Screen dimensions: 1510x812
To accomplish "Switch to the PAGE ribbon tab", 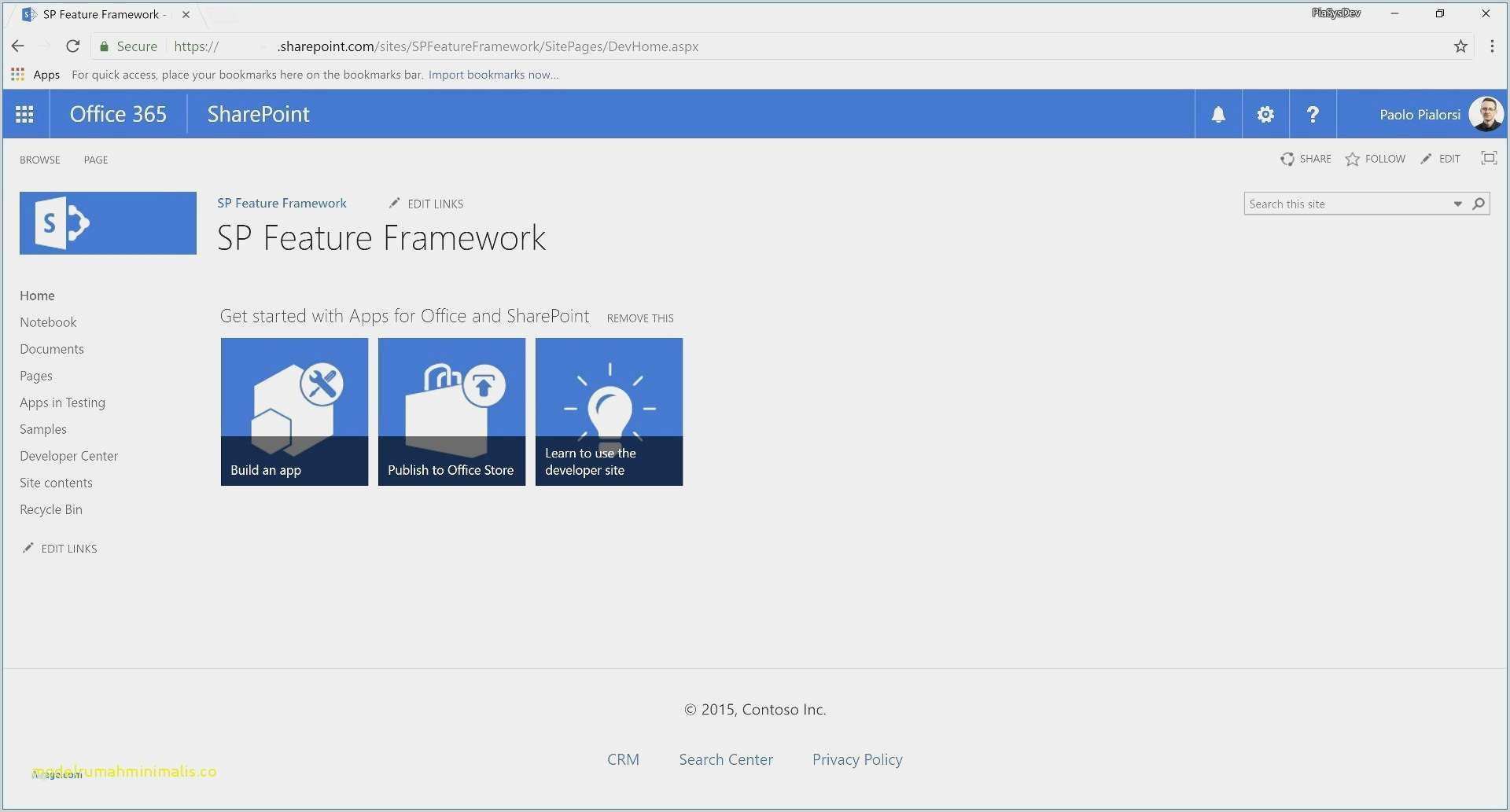I will 96,160.
